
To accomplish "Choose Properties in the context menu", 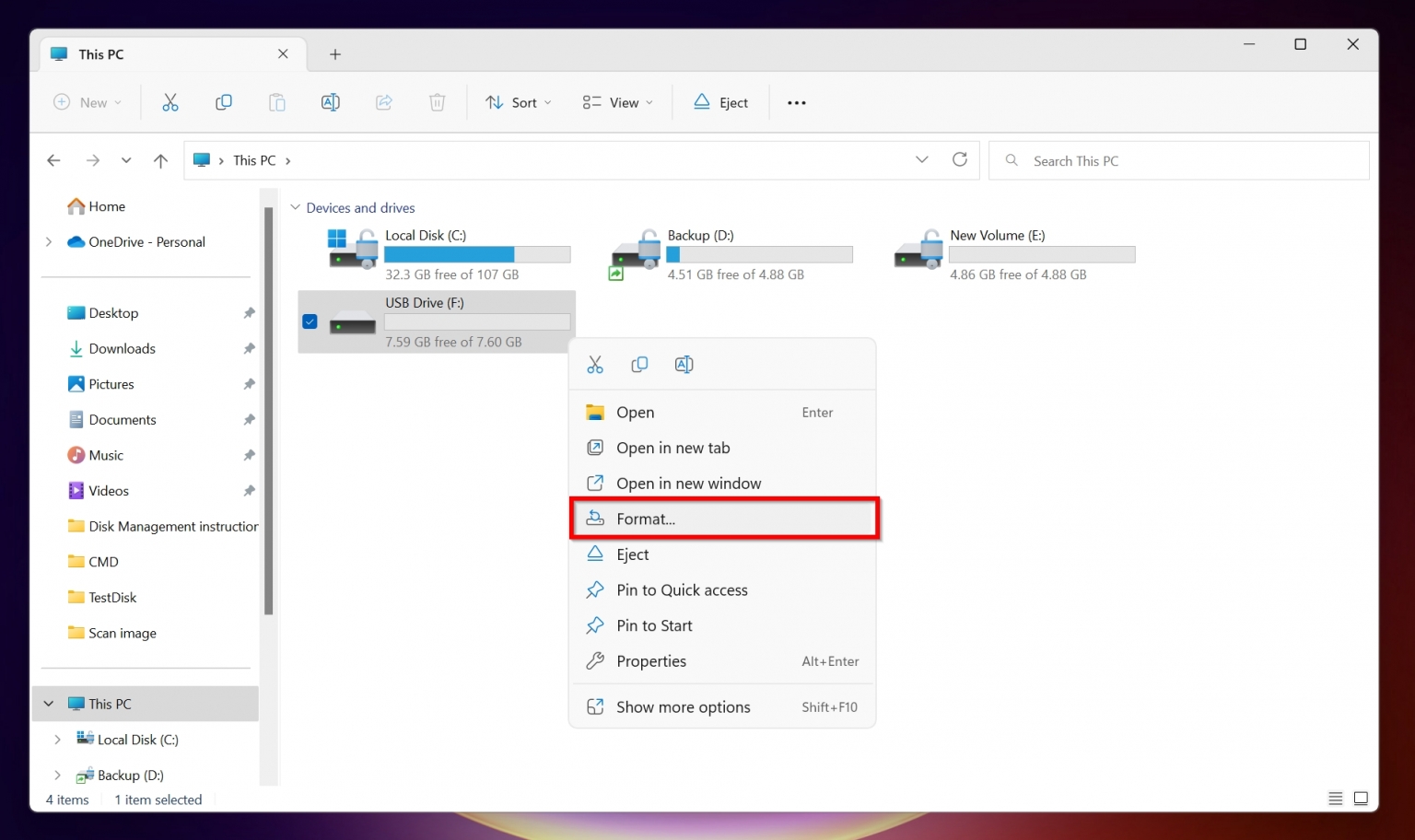I will [650, 661].
